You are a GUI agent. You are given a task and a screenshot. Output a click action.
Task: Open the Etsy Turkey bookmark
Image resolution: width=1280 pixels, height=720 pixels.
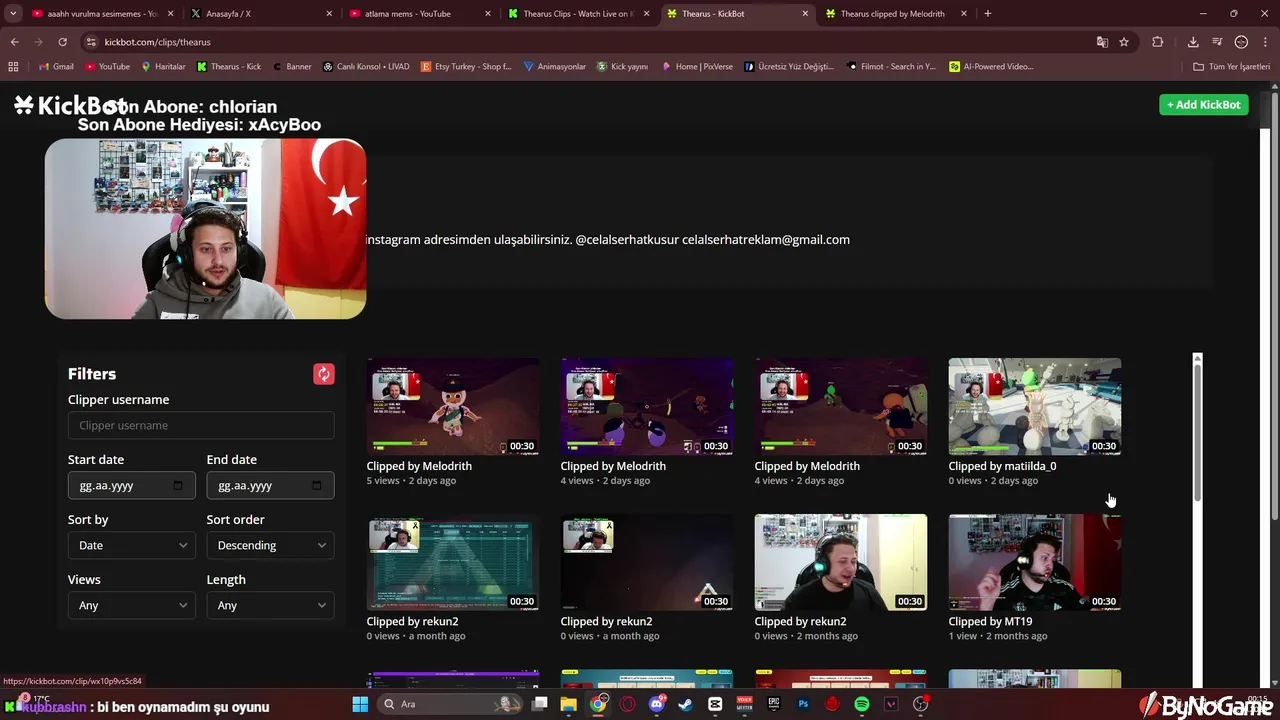[466, 67]
